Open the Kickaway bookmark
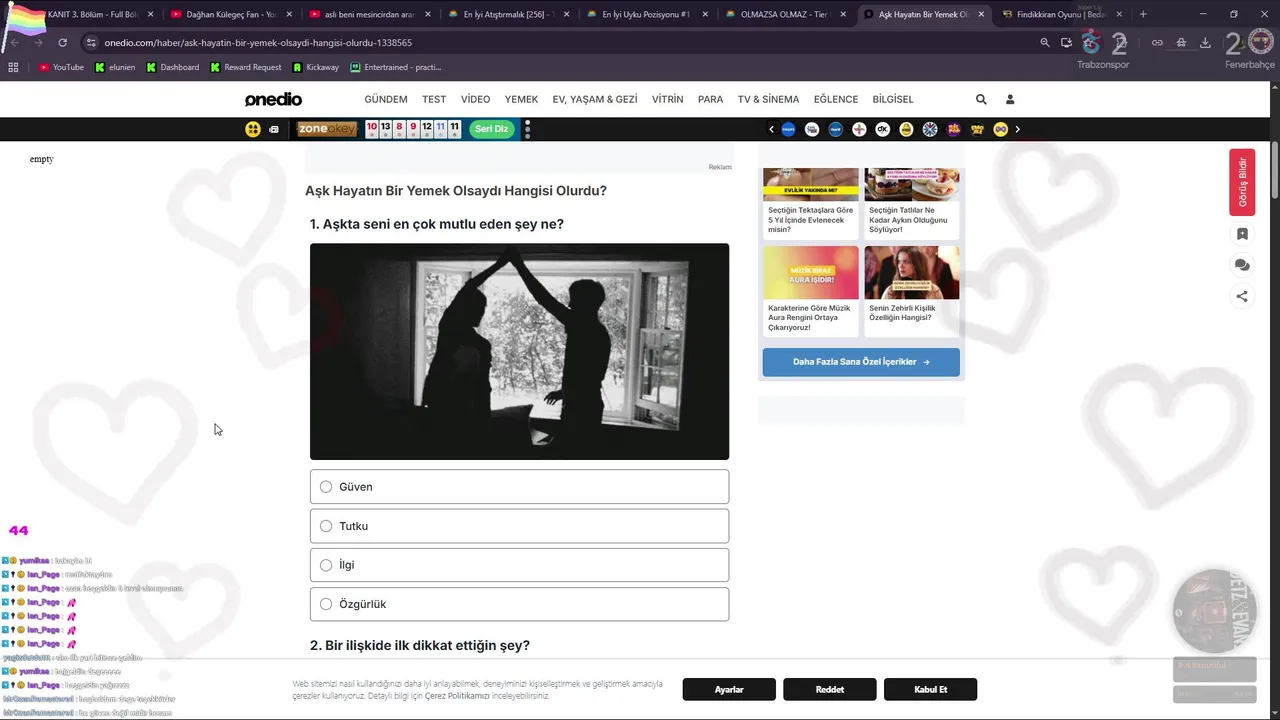Viewport: 1280px width, 720px height. pyautogui.click(x=316, y=67)
